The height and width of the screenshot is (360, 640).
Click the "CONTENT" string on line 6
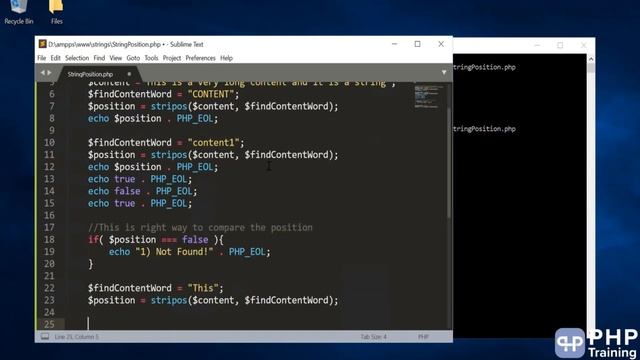coord(211,94)
